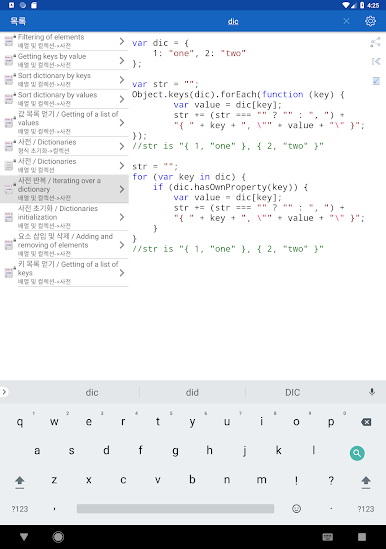The image size is (386, 549).
Task: Choose 'did' keyboard suggestion
Action: click(192, 392)
